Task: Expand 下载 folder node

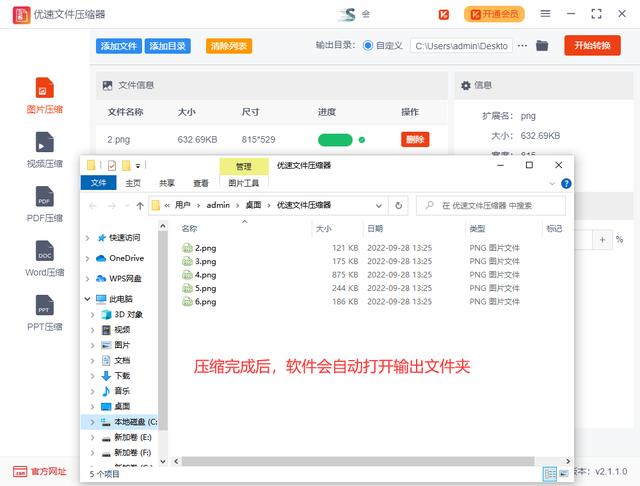Action: 93,376
